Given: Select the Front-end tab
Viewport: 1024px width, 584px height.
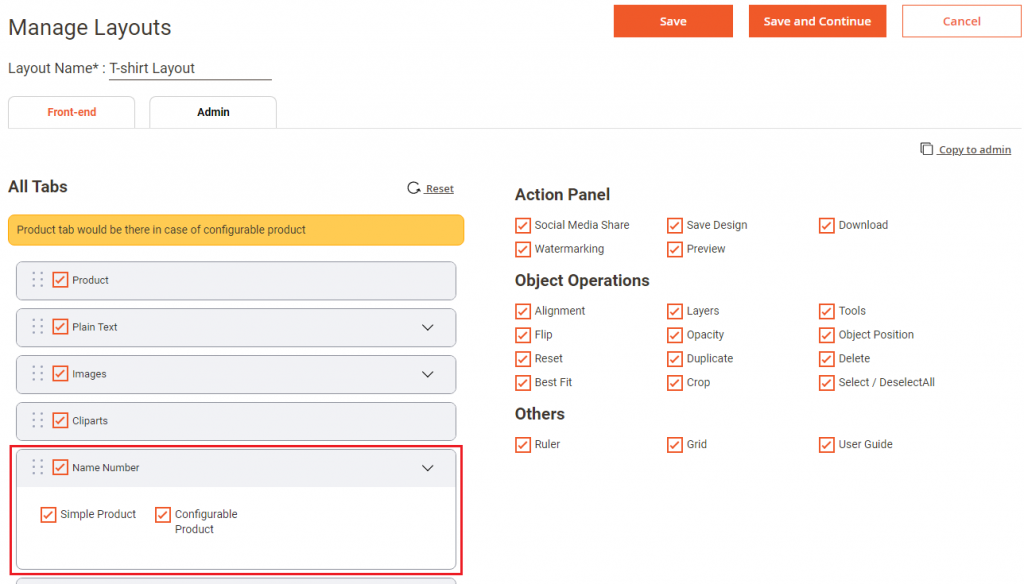Looking at the screenshot, I should click(x=71, y=112).
